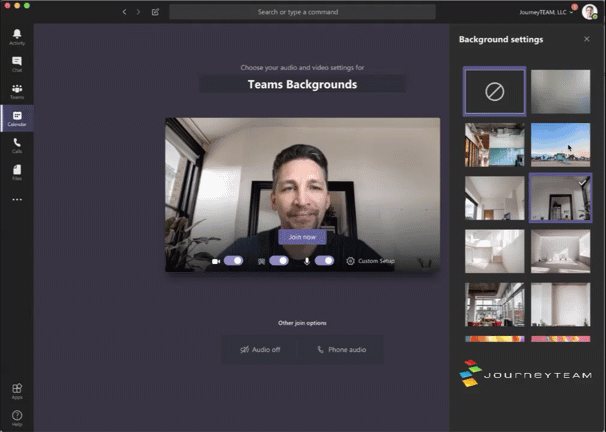Image resolution: width=606 pixels, height=432 pixels.
Task: Open the Help menu
Action: tap(17, 418)
